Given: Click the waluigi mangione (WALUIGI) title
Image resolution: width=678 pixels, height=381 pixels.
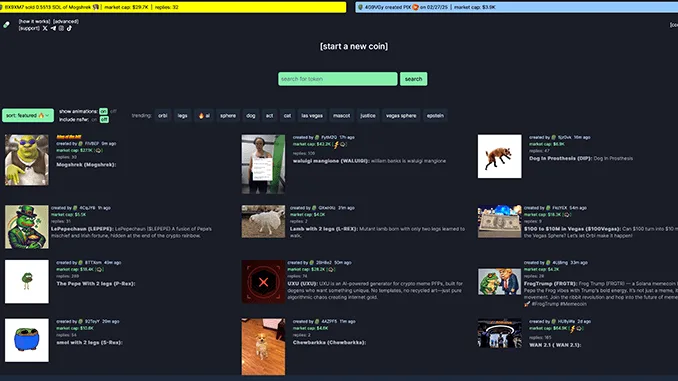Looking at the screenshot, I should [331, 161].
